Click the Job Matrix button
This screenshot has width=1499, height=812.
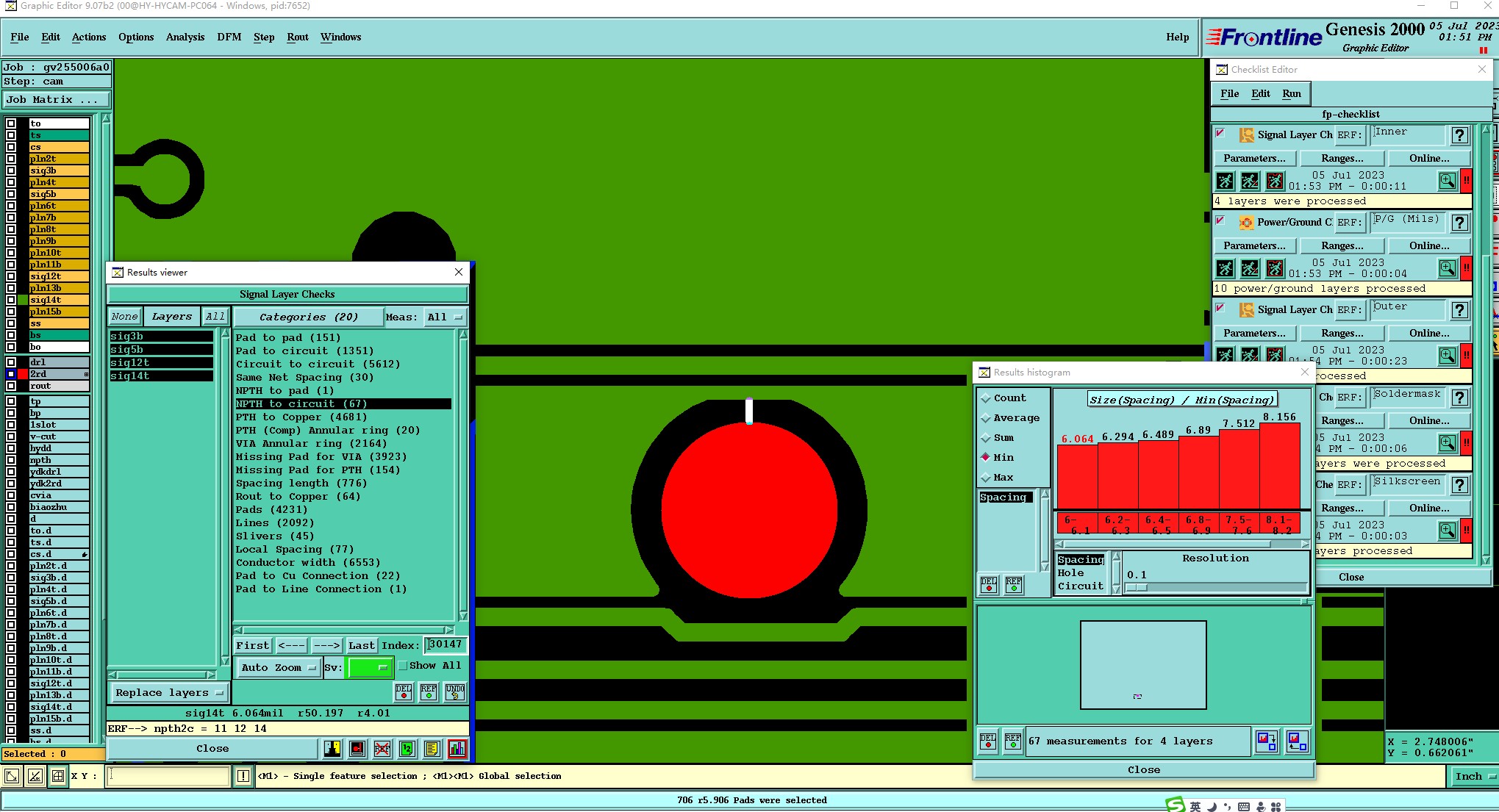point(56,100)
